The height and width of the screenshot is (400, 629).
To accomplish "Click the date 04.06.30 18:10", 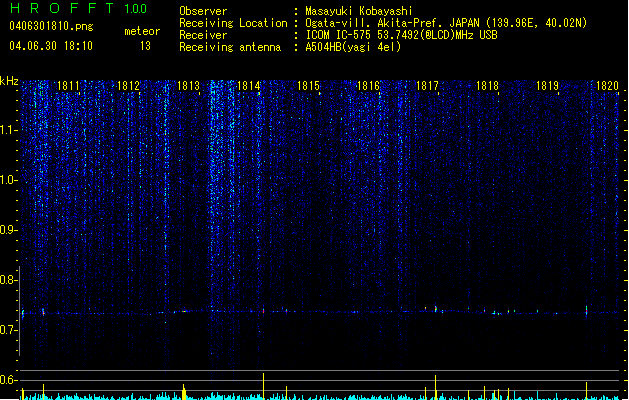I will click(51, 46).
